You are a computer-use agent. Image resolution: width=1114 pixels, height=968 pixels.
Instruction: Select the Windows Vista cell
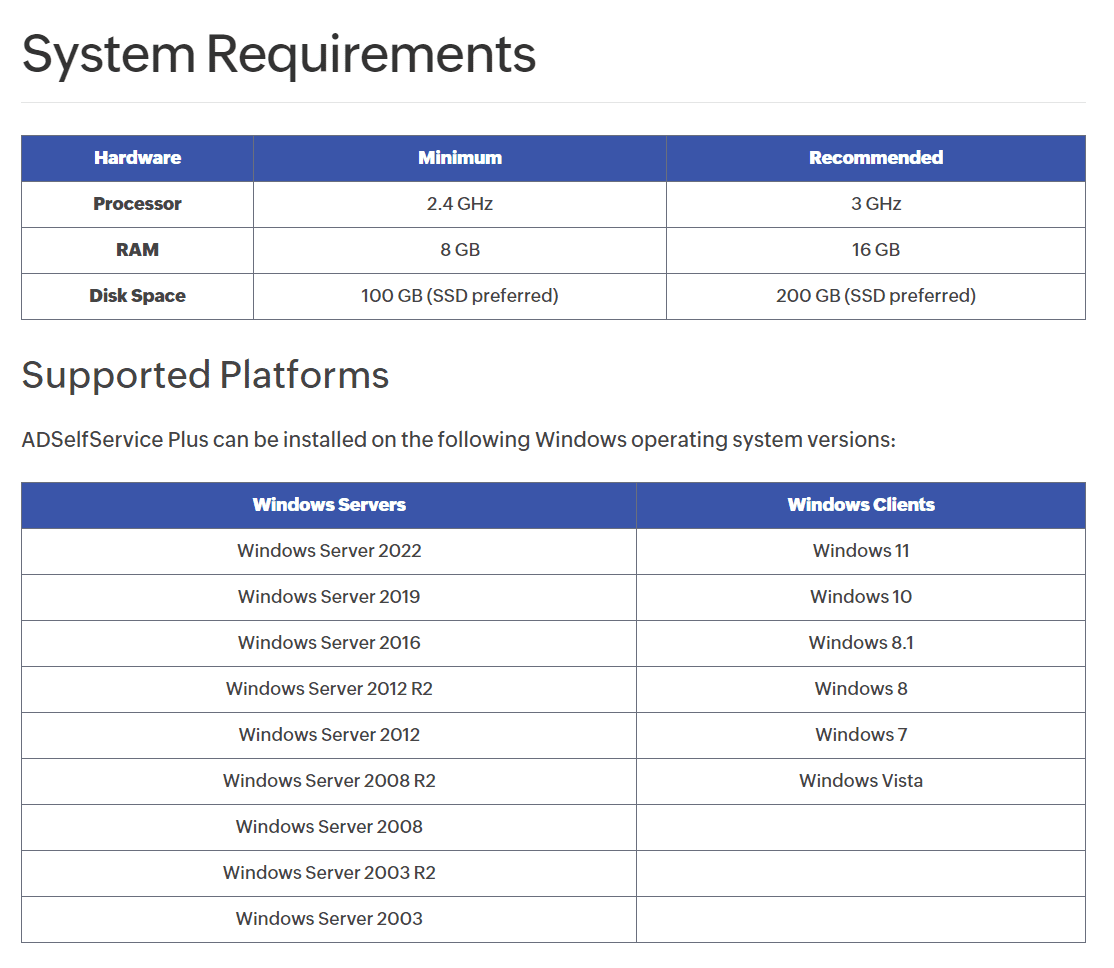[861, 781]
